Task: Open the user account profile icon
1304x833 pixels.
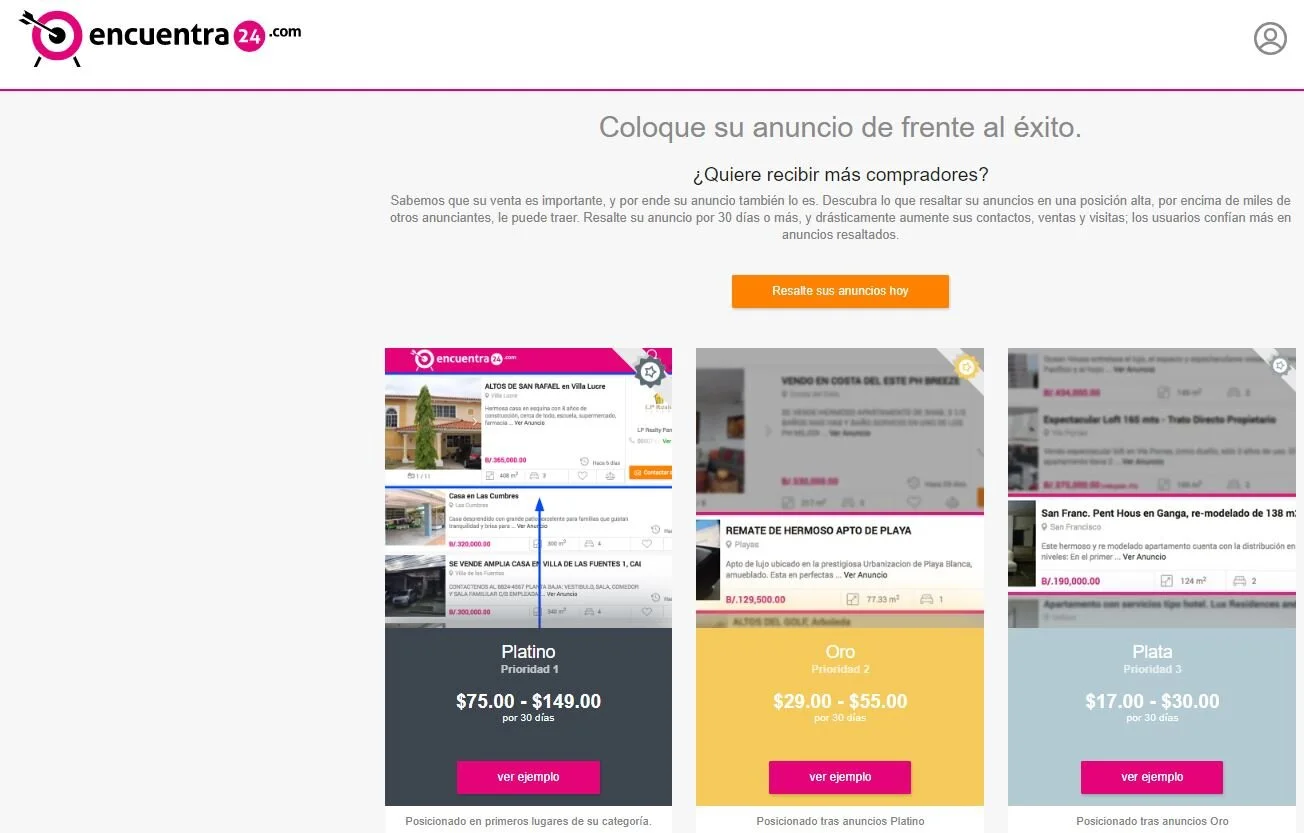Action: (x=1270, y=39)
